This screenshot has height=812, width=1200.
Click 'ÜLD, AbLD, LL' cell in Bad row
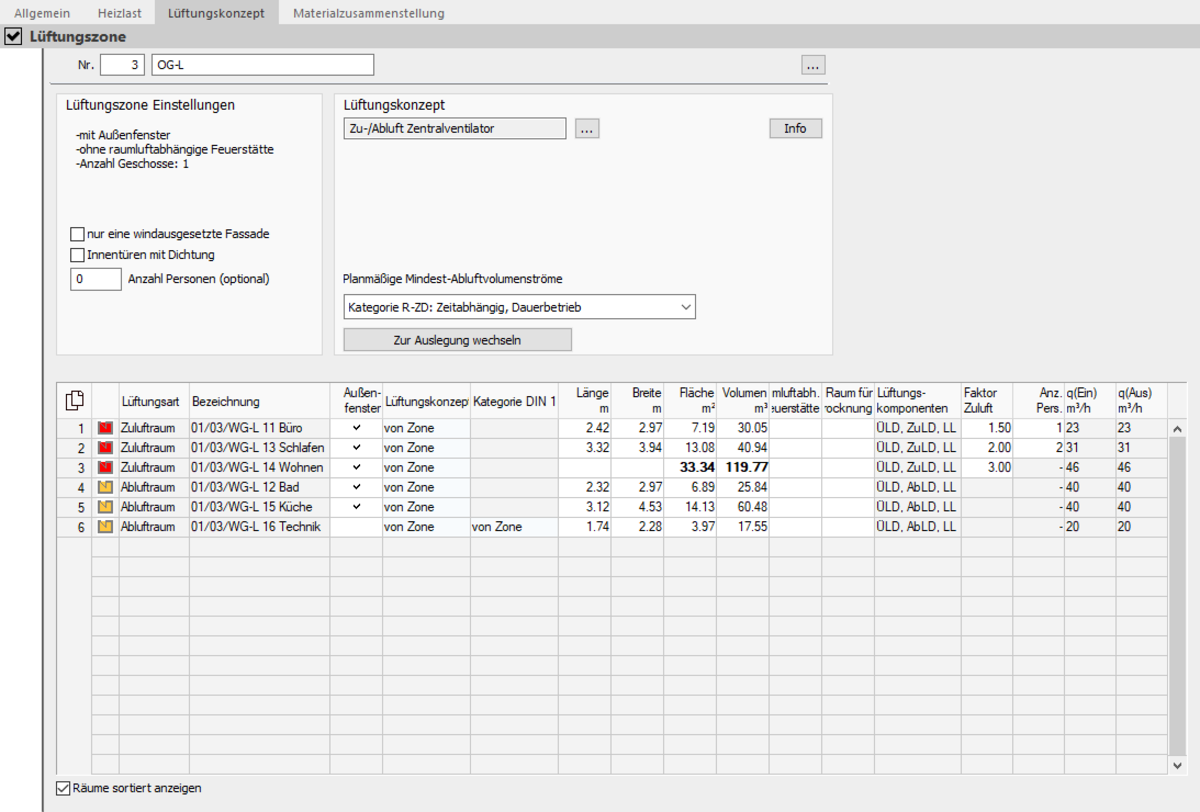(916, 487)
